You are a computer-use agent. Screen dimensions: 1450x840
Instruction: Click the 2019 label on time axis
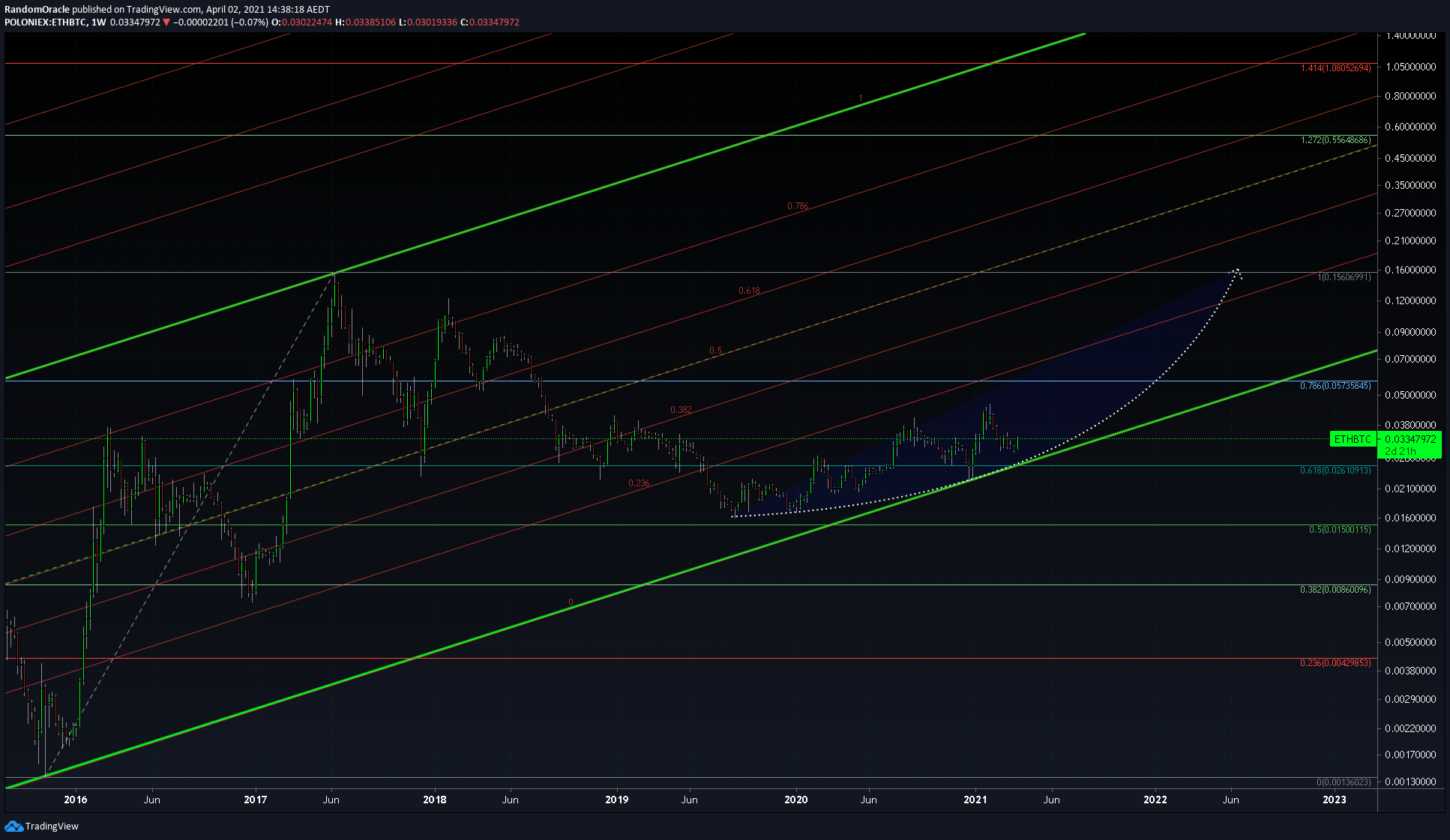pos(617,800)
